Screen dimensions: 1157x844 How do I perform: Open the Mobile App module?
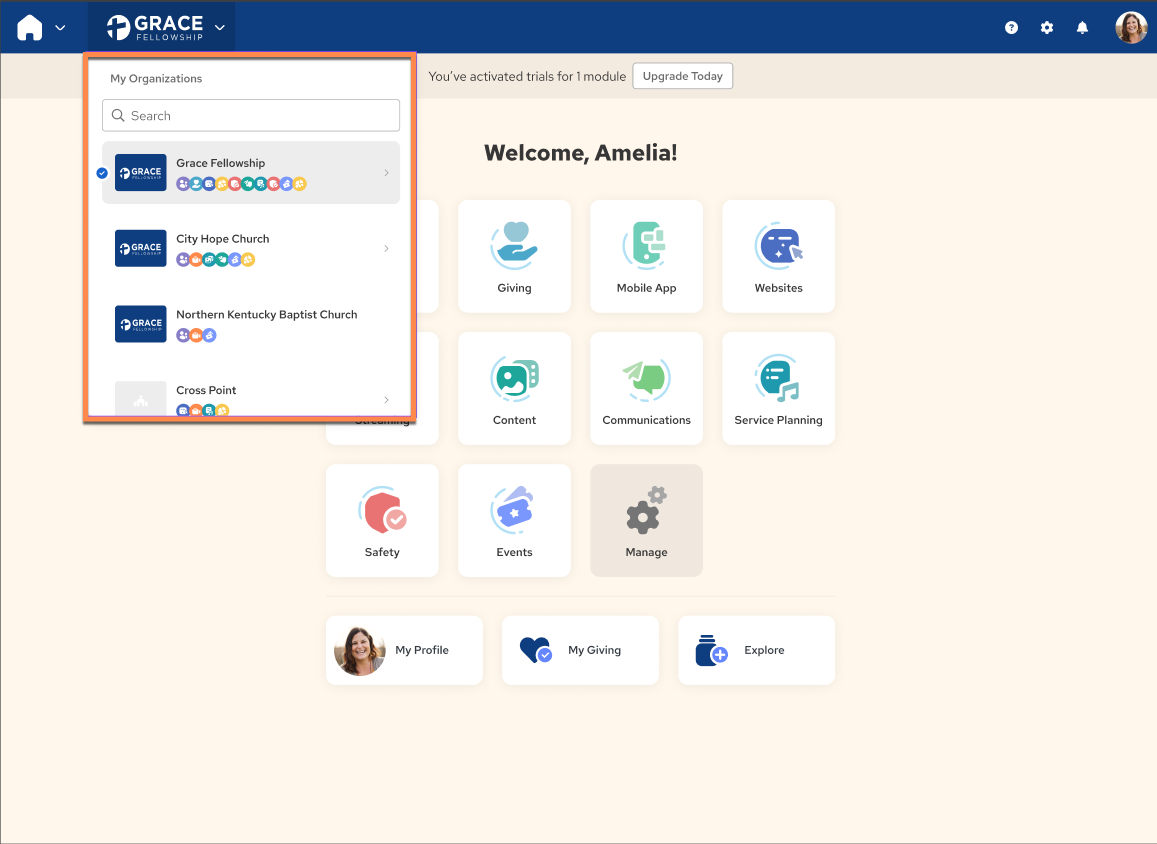646,256
